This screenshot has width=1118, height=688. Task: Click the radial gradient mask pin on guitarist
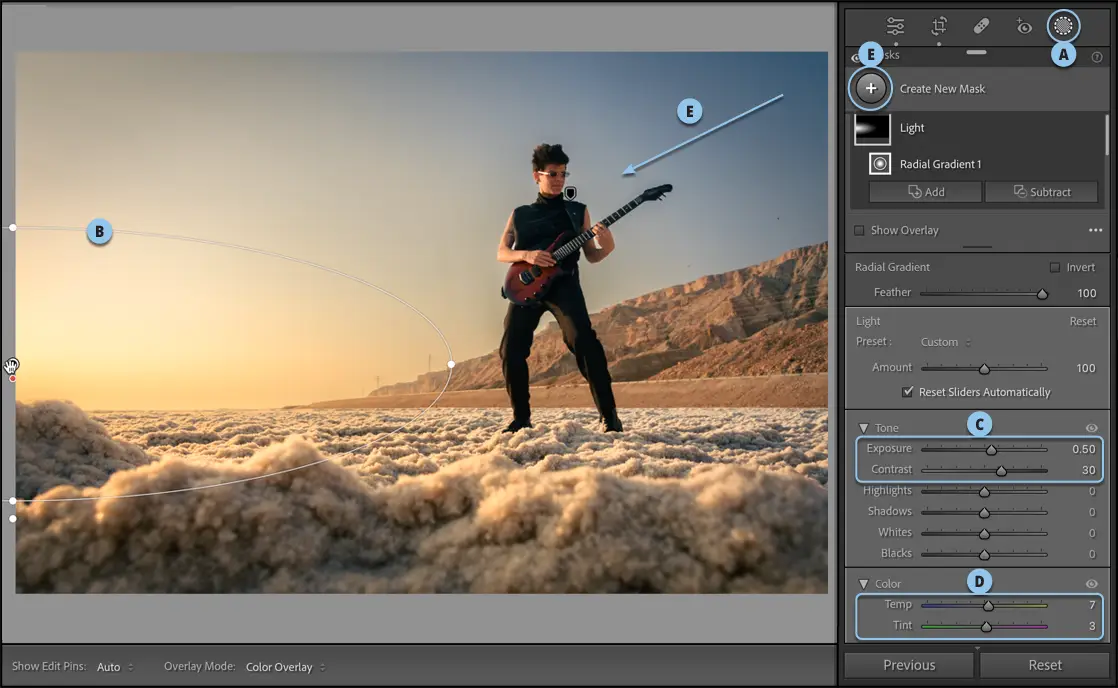tap(570, 193)
